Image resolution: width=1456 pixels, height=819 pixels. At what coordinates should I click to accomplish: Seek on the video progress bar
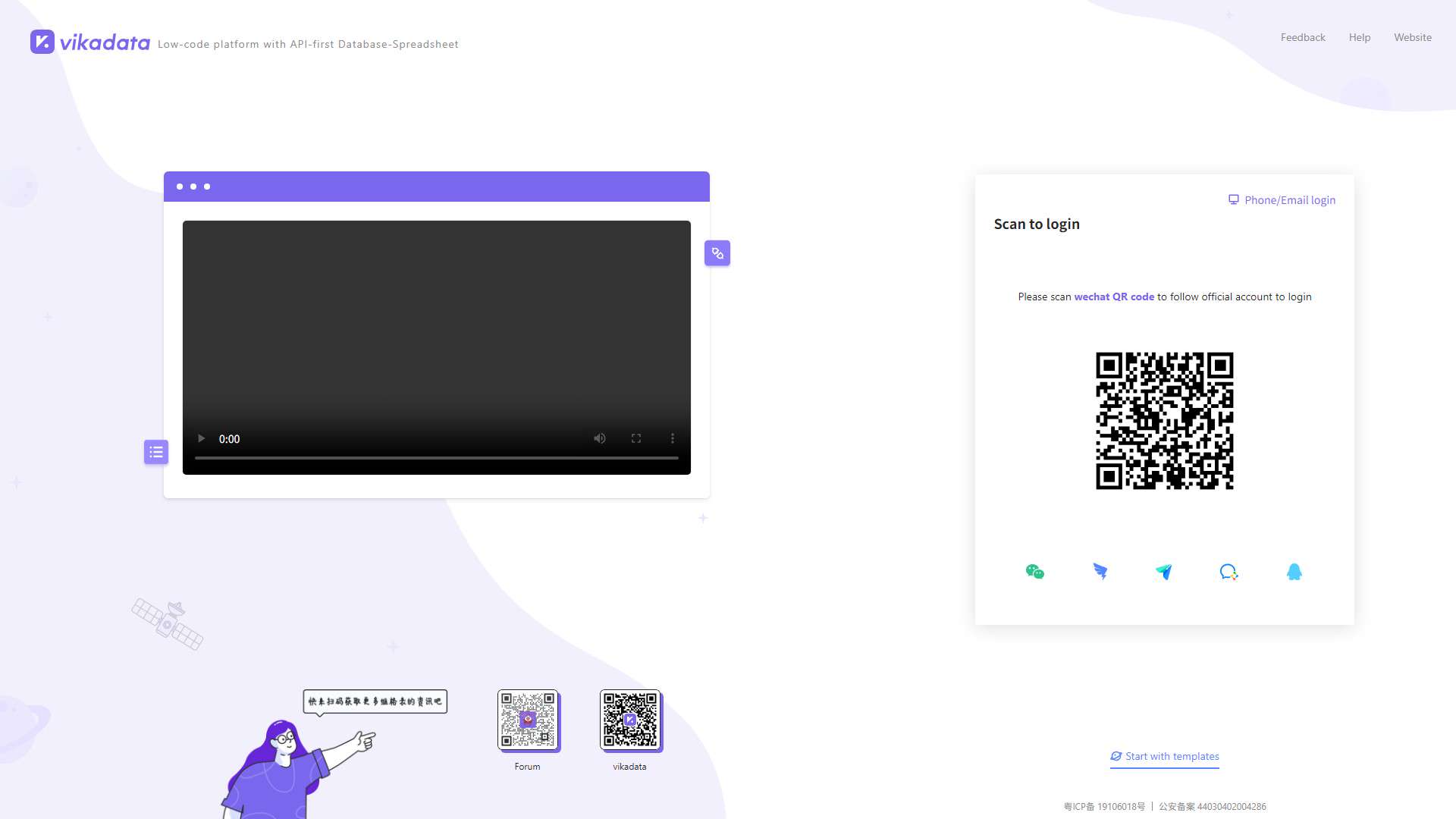click(437, 458)
